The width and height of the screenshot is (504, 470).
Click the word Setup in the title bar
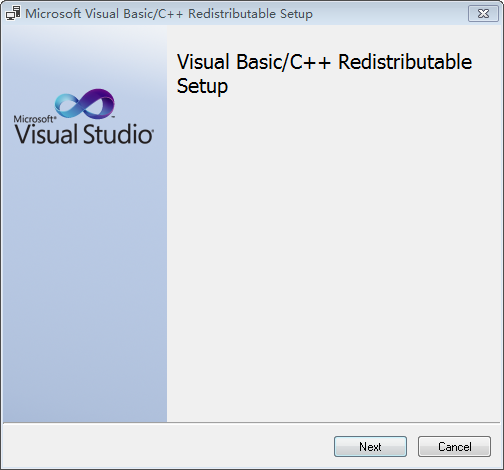[x=296, y=14]
